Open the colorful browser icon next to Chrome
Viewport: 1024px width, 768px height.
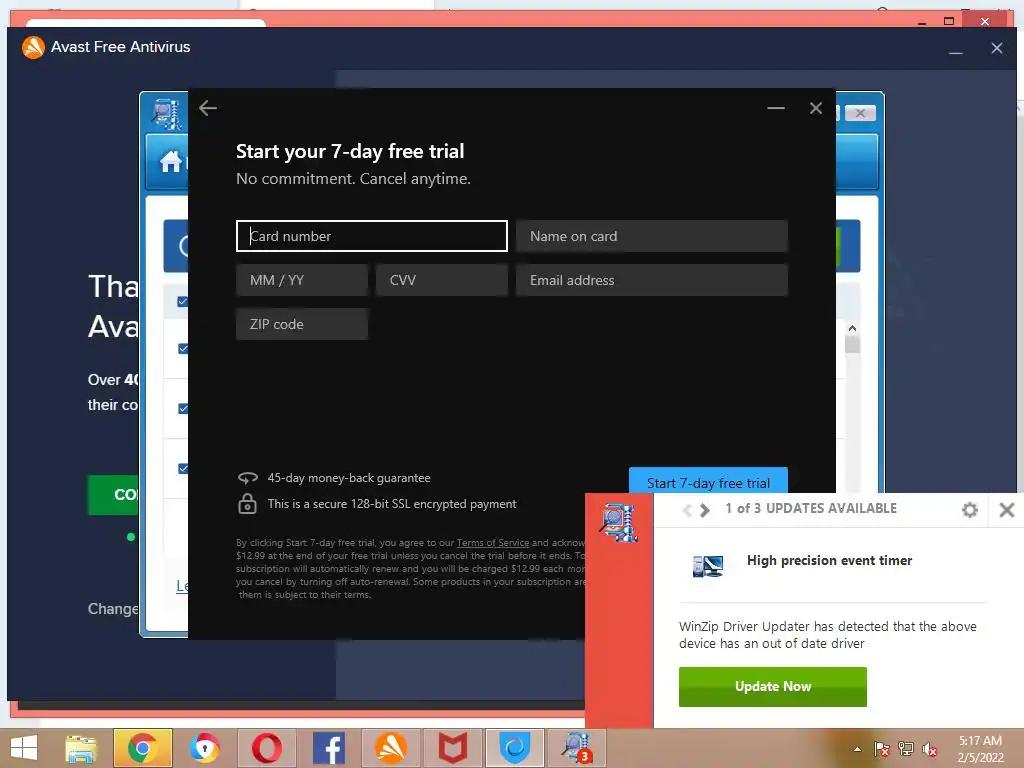point(205,748)
